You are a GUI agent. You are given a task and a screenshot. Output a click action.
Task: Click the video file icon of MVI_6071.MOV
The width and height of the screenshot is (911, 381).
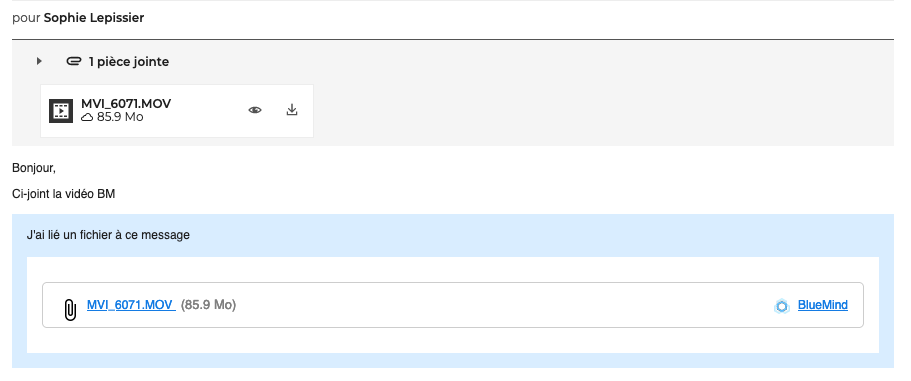pyautogui.click(x=60, y=111)
